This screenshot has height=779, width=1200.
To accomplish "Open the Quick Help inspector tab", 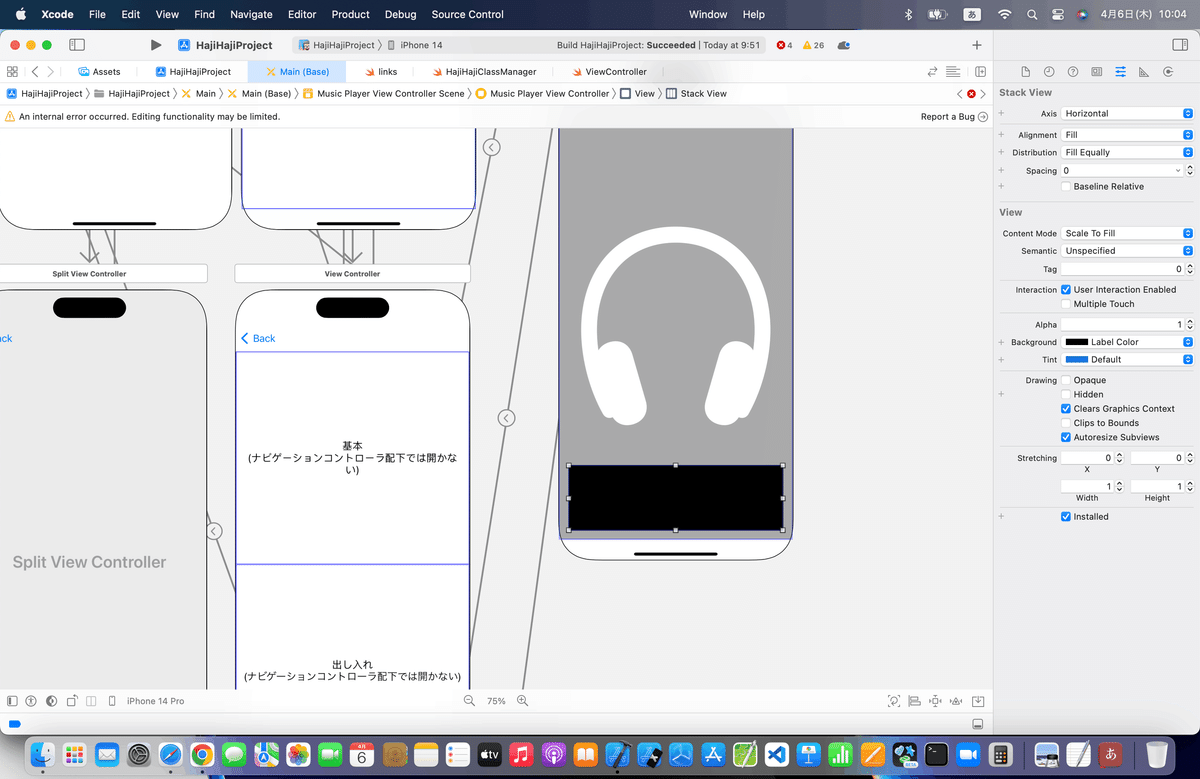I will click(1073, 72).
